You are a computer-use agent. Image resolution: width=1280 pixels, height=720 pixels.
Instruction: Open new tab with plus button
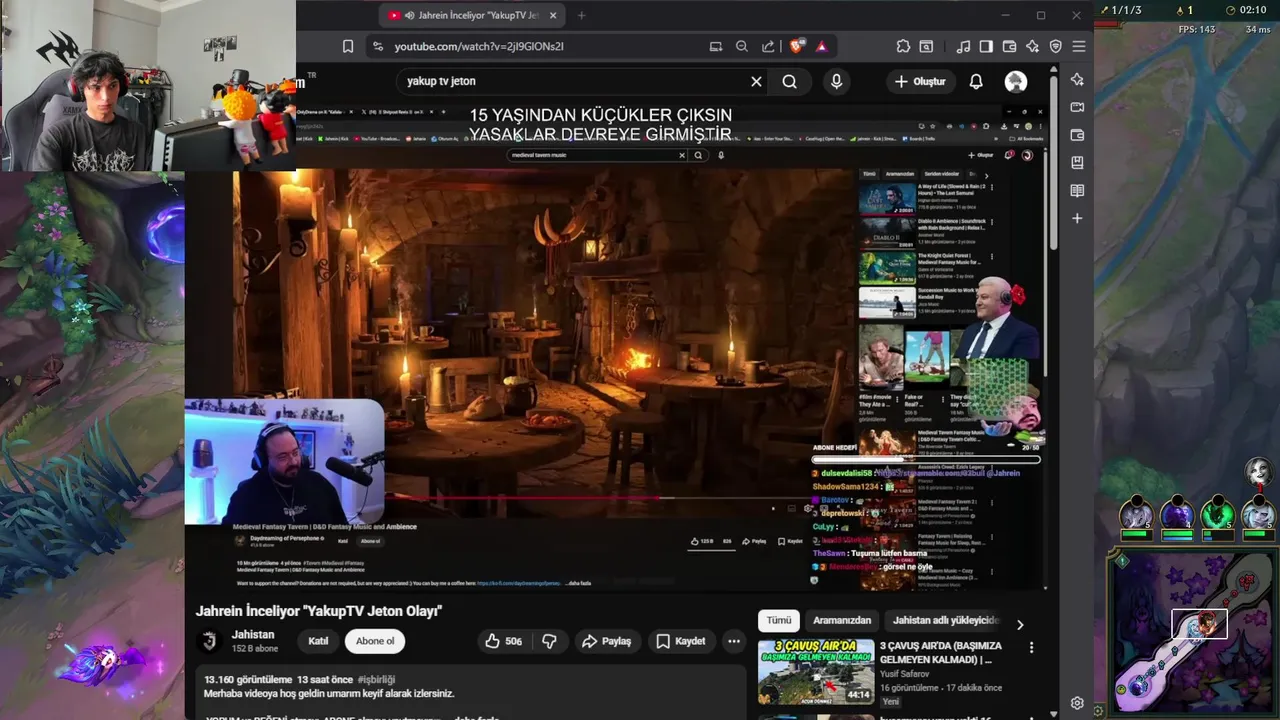click(581, 15)
